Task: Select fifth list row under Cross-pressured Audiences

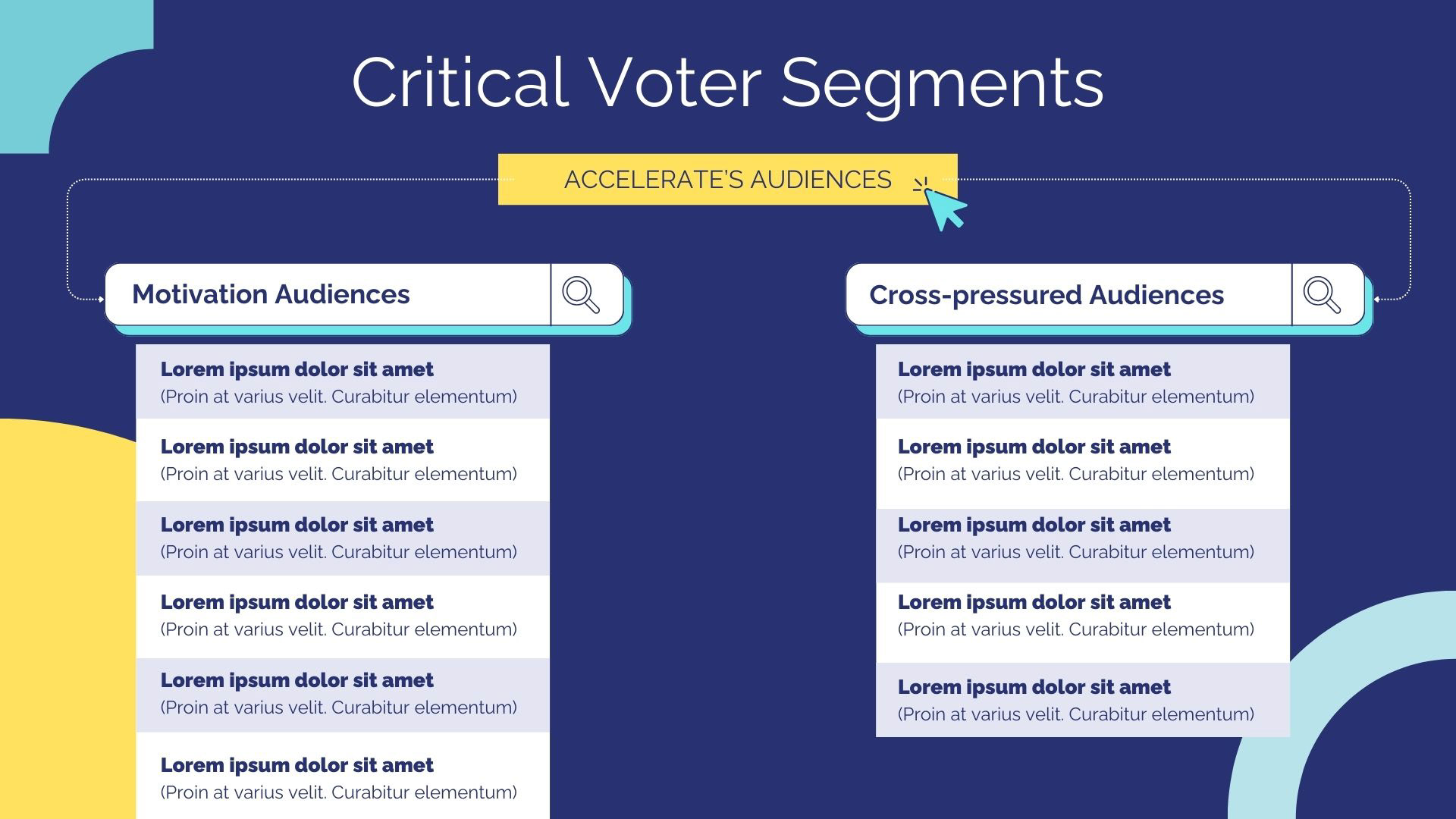Action: (1082, 700)
